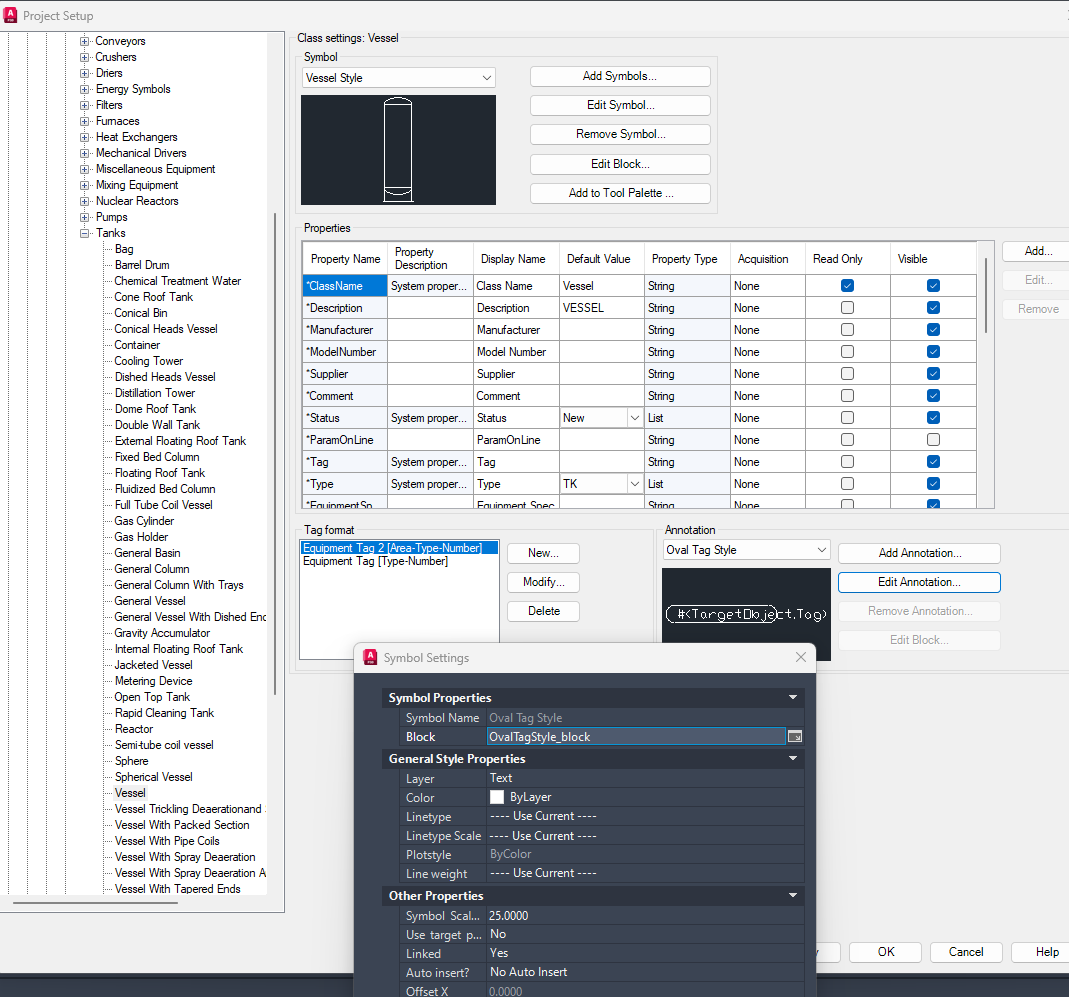Viewport: 1069px width, 997px height.
Task: Collapse the Other Properties section arrow
Action: pyautogui.click(x=793, y=895)
